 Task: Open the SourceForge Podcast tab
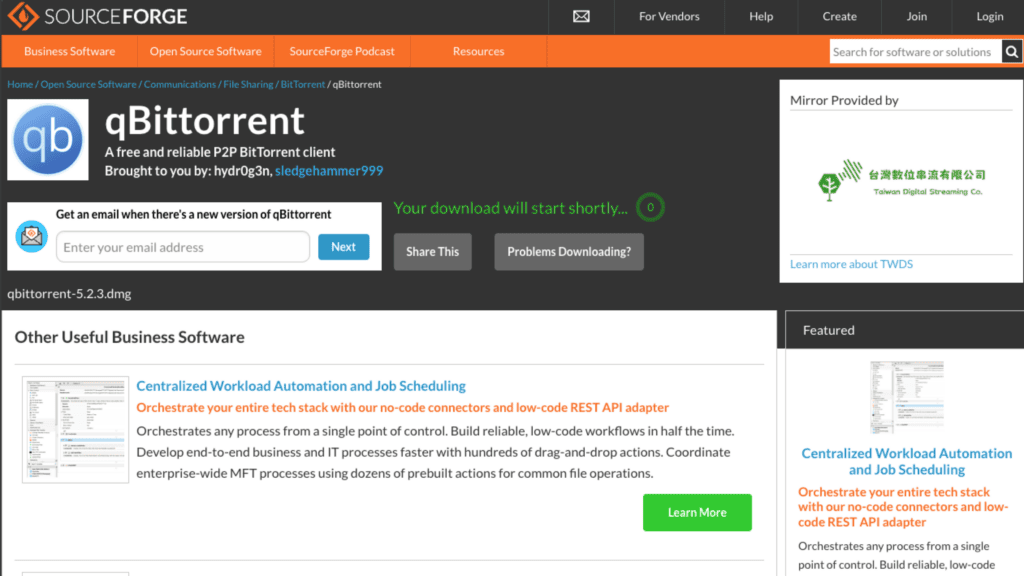point(342,51)
